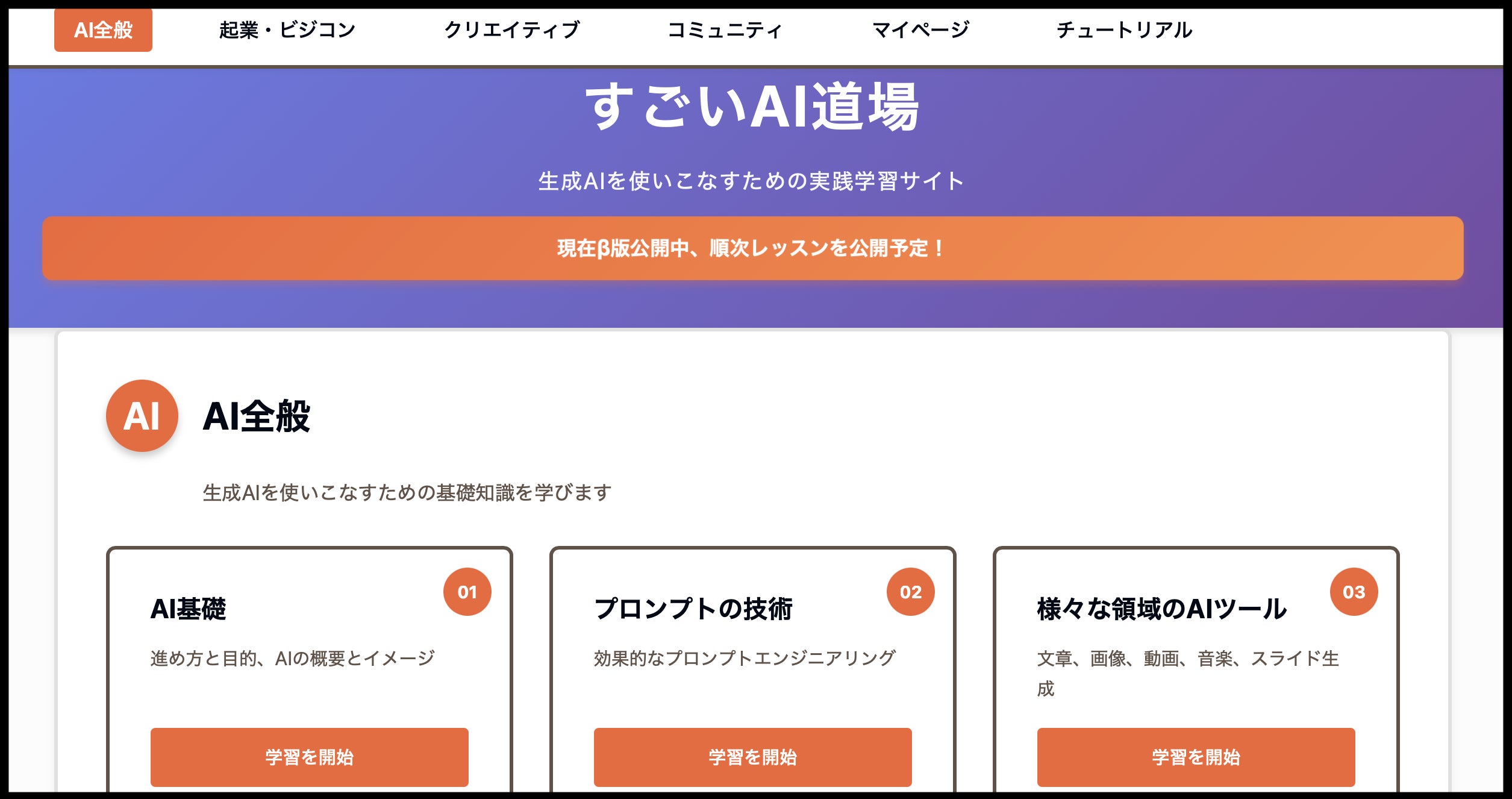The image size is (1512, 799).
Task: Click the 01 number badge
Action: coord(467,592)
